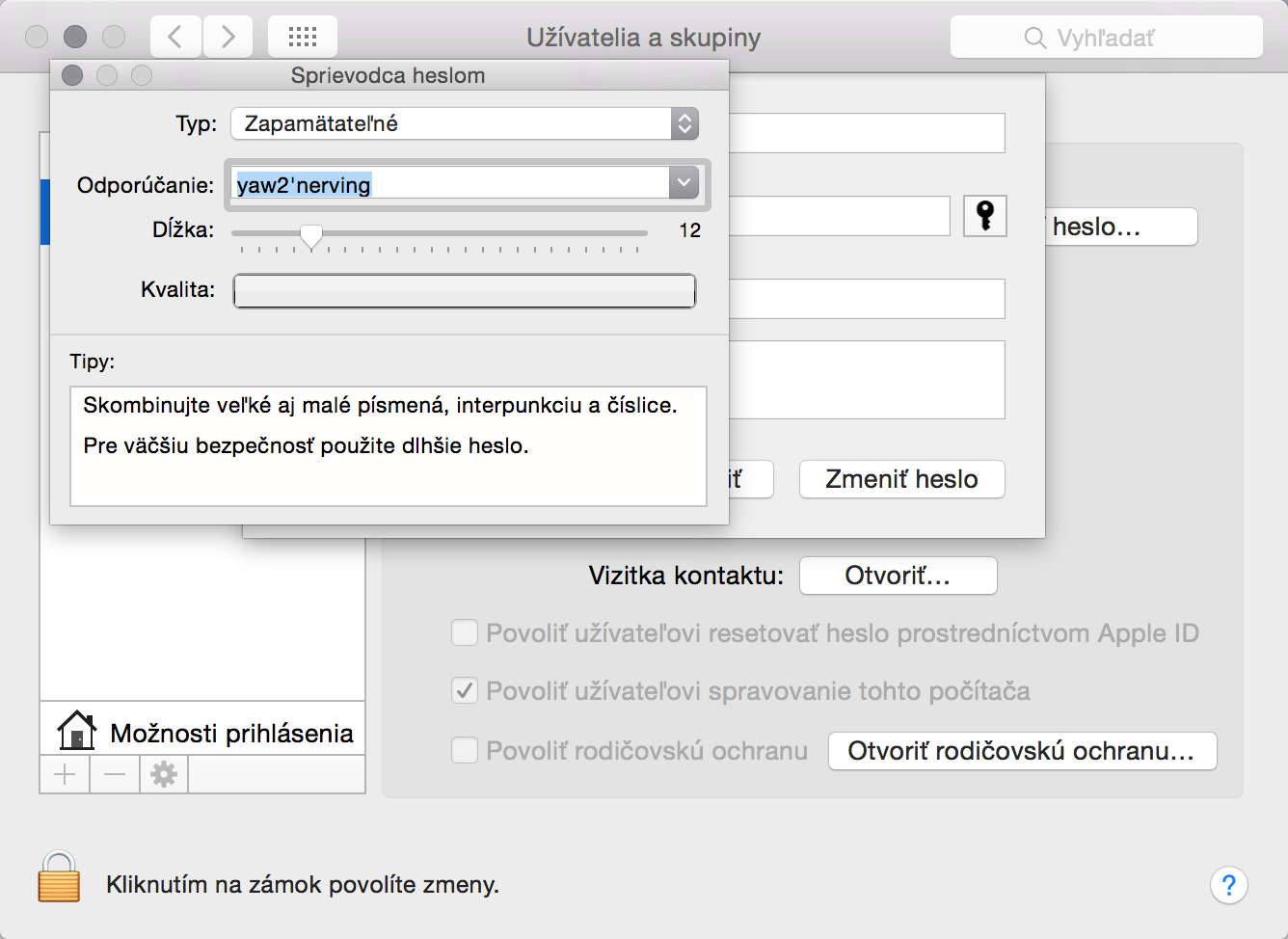Click the key icon password assistant button
The image size is (1288, 939).
[985, 216]
